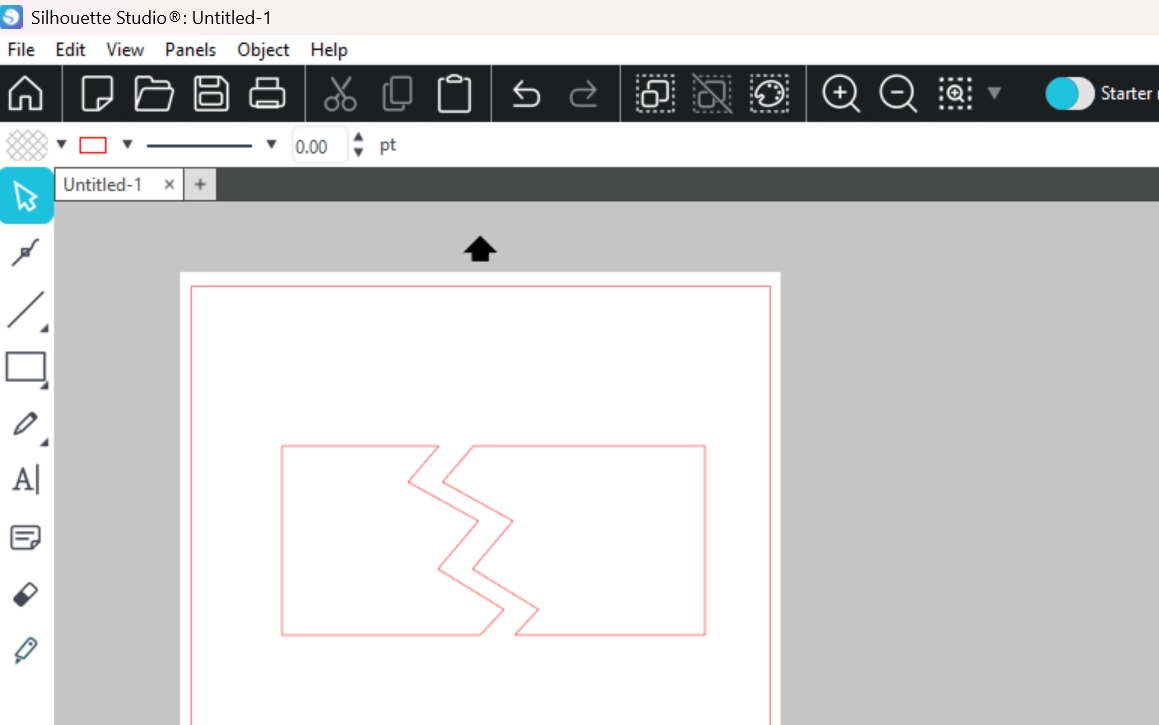This screenshot has width=1159, height=725.
Task: Expand the fill pattern dropdown arrow
Action: pos(62,145)
